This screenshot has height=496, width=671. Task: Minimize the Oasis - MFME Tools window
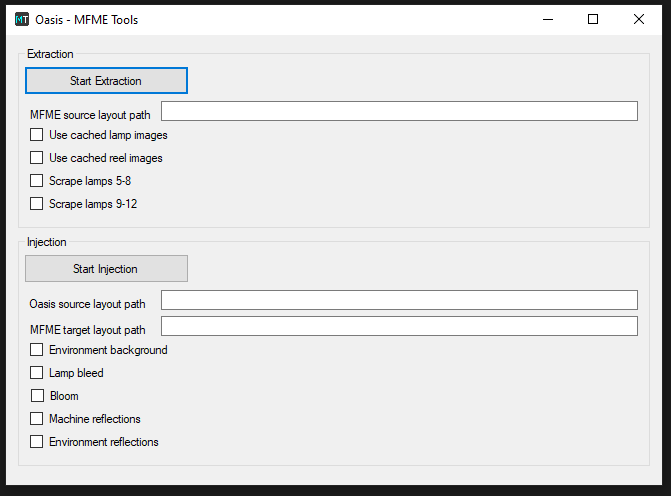[548, 19]
